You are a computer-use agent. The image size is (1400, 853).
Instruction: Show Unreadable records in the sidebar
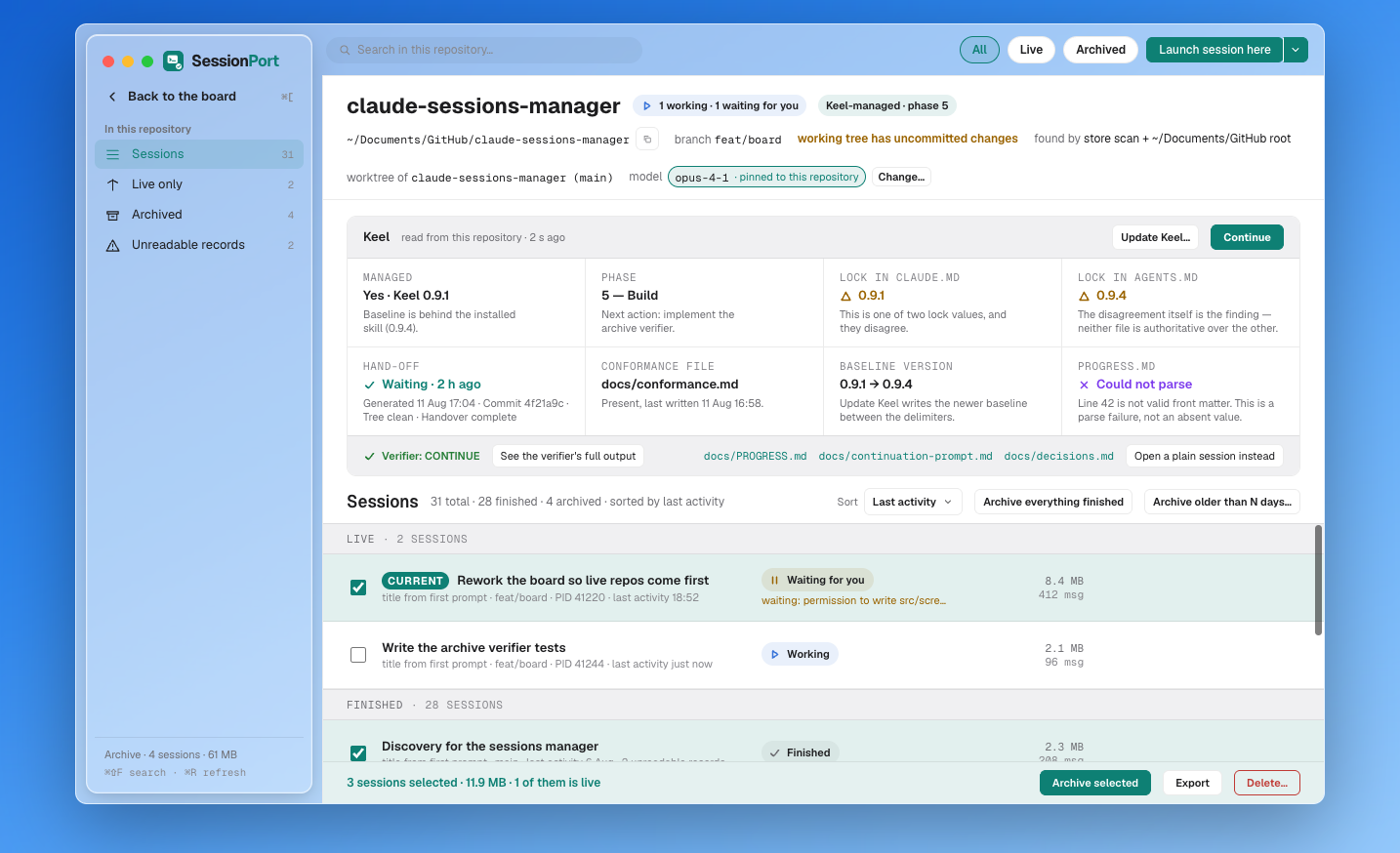pos(199,245)
